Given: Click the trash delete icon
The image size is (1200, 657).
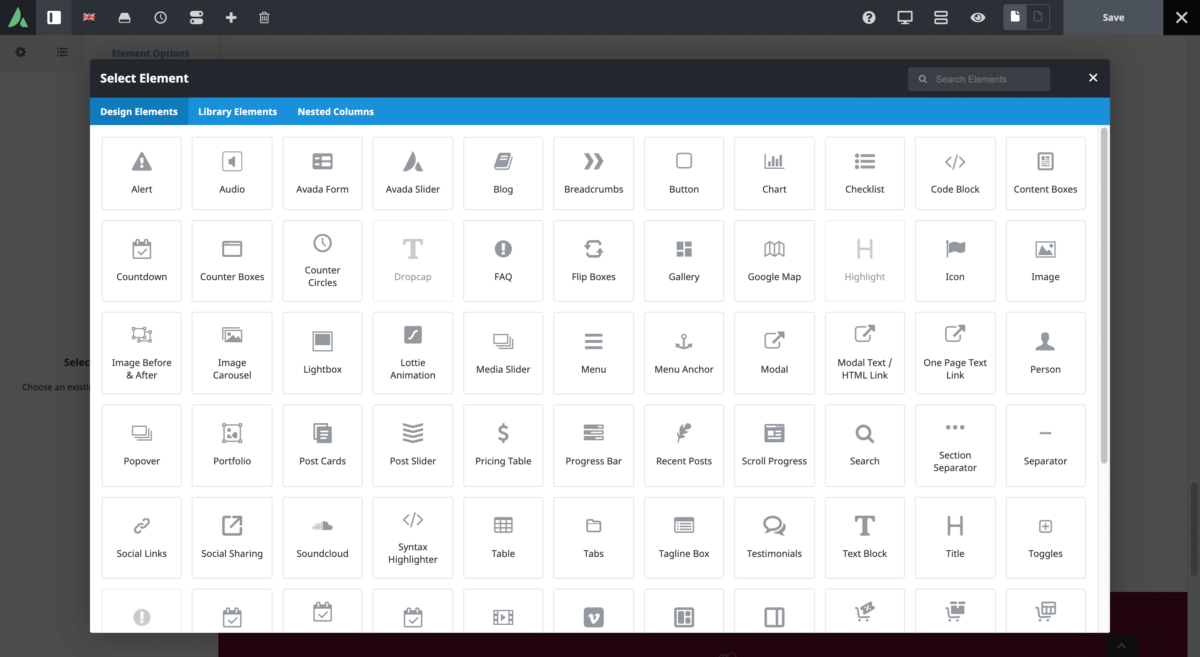Looking at the screenshot, I should 264,17.
